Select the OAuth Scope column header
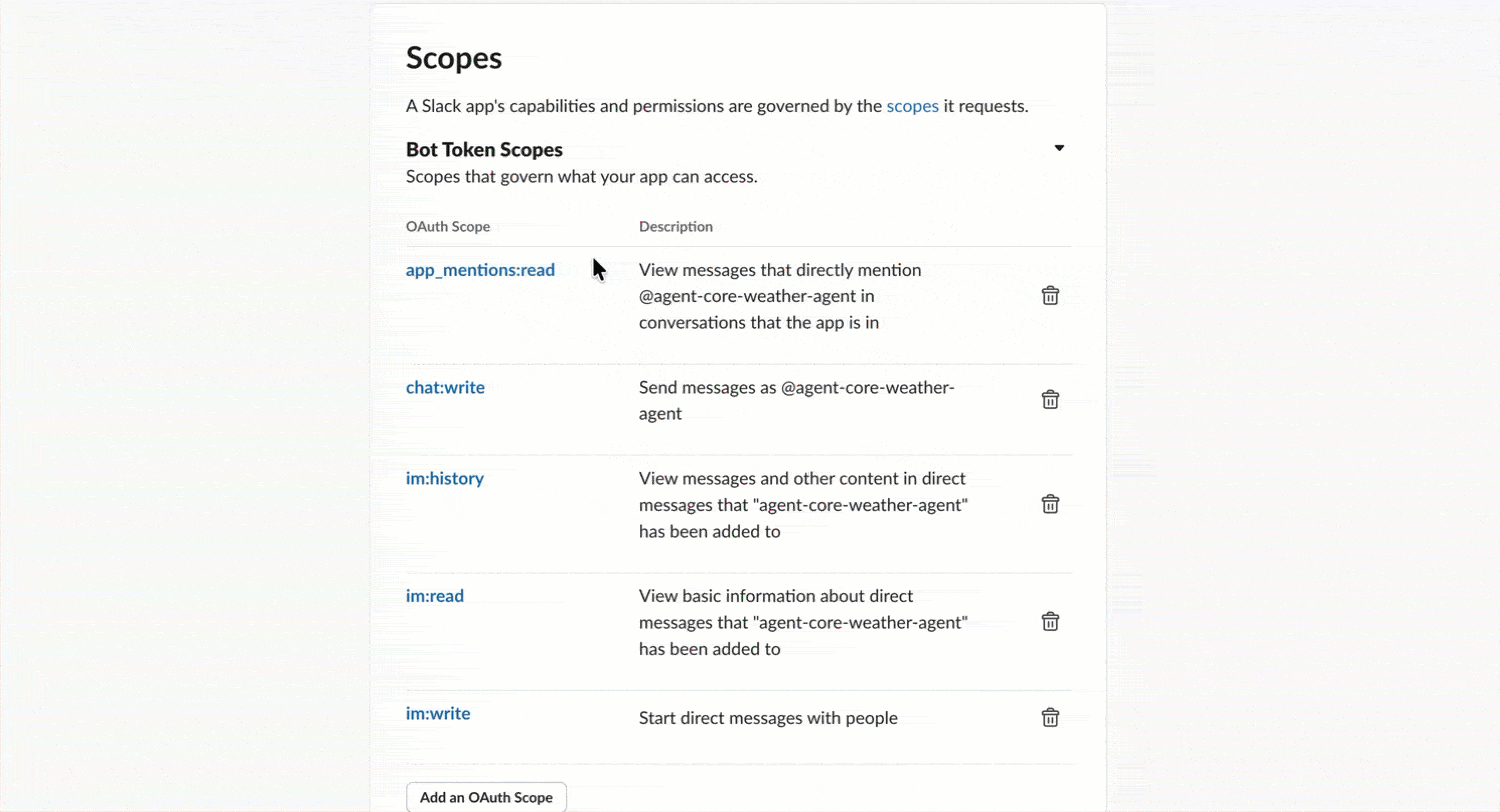 point(447,226)
